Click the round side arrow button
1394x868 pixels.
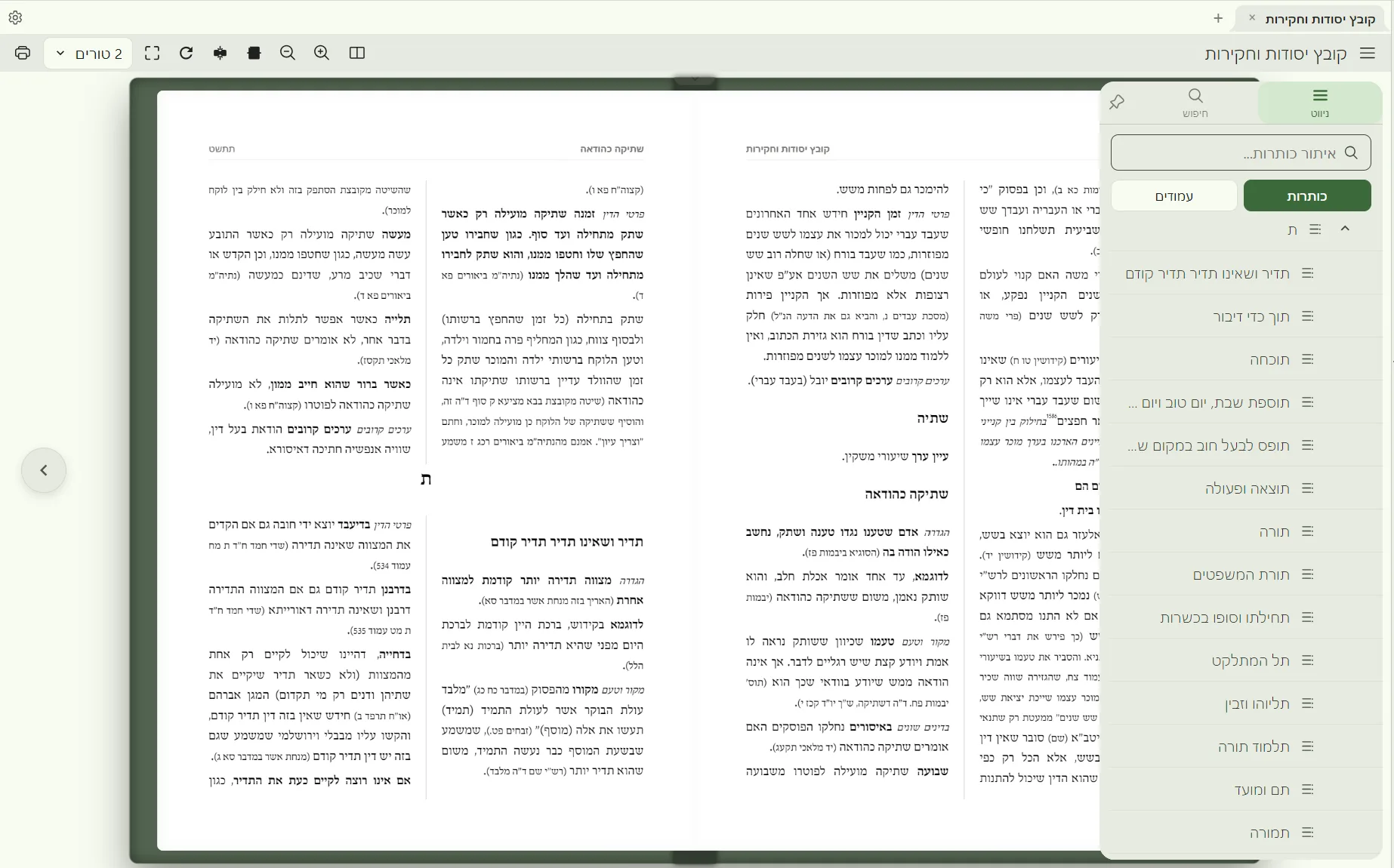pyautogui.click(x=44, y=470)
